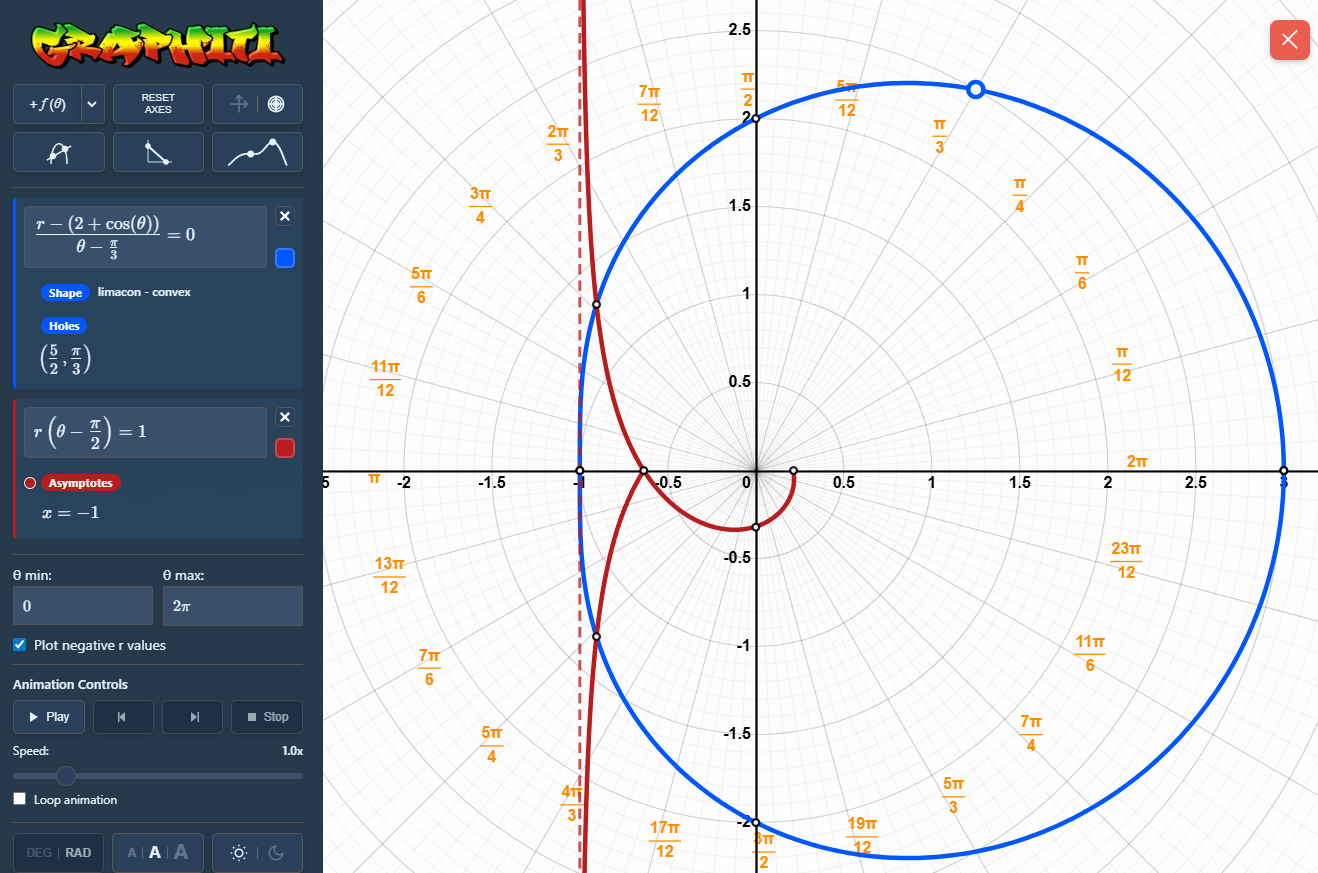
Task: Click the 2π angle label
Action: (x=1137, y=462)
